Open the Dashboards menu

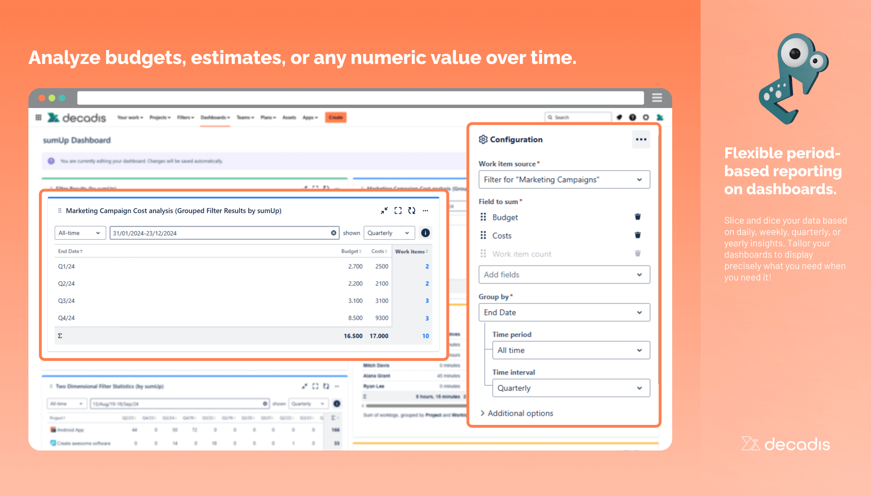[x=215, y=117]
